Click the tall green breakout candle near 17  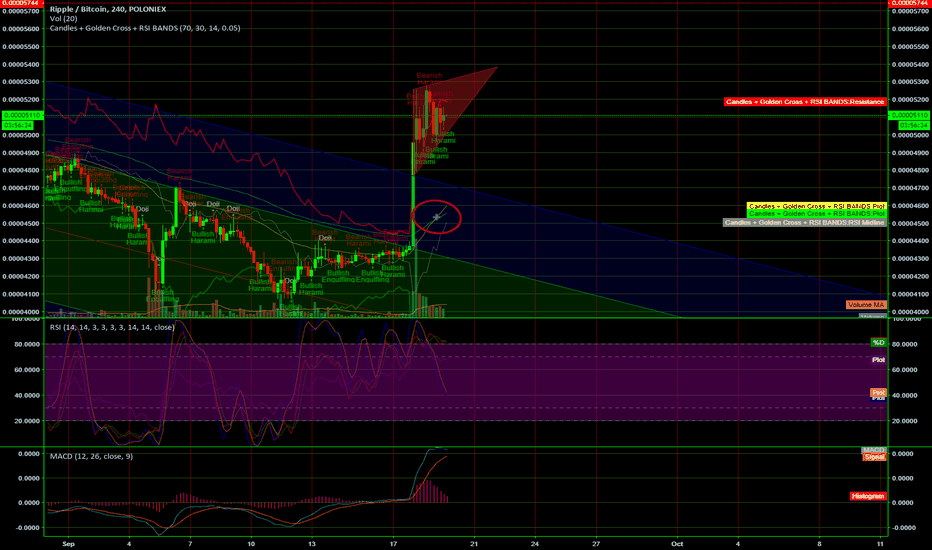[x=413, y=196]
